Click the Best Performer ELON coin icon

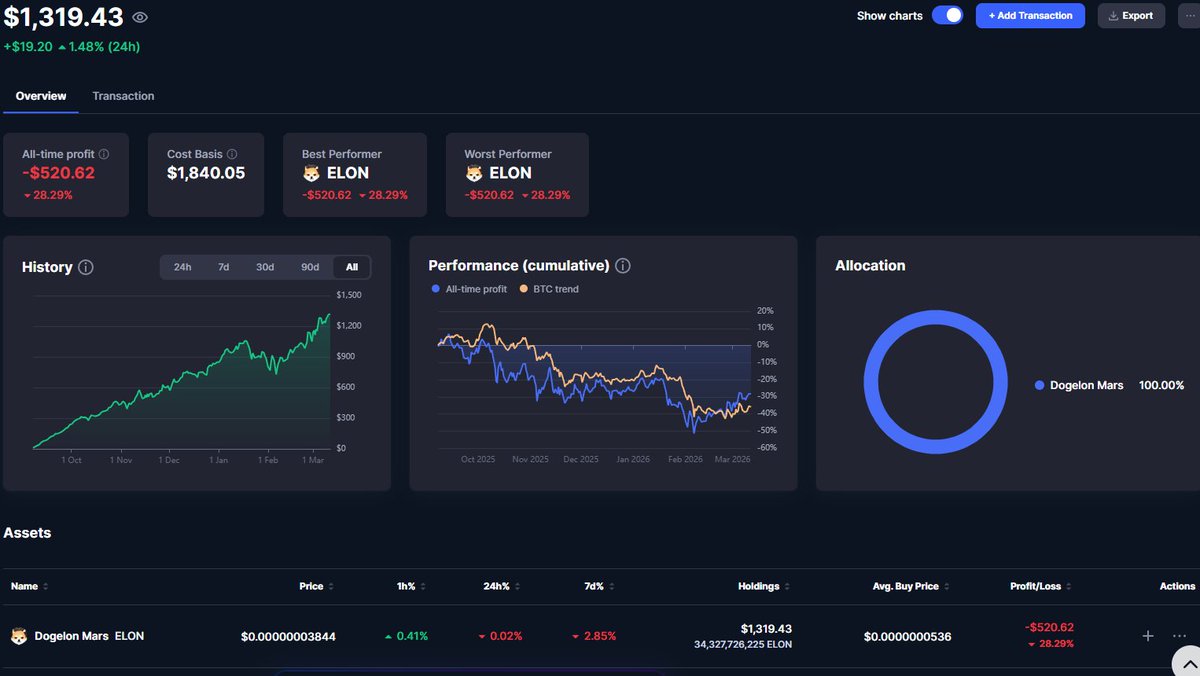click(x=311, y=173)
